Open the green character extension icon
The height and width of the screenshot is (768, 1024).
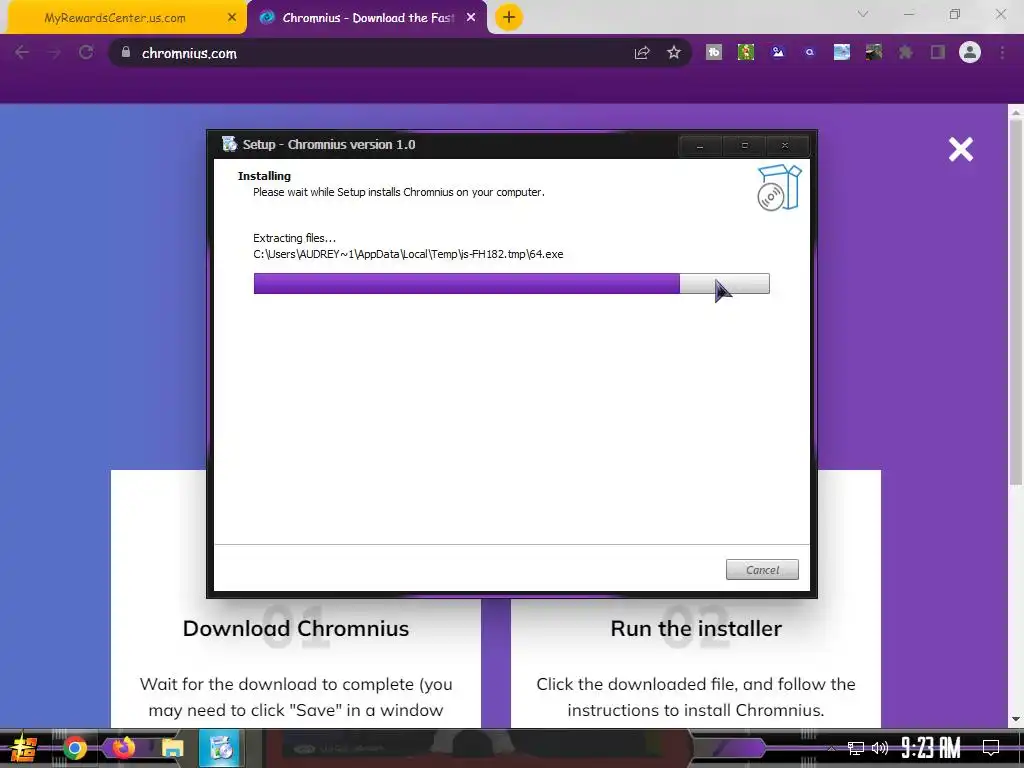(x=746, y=52)
